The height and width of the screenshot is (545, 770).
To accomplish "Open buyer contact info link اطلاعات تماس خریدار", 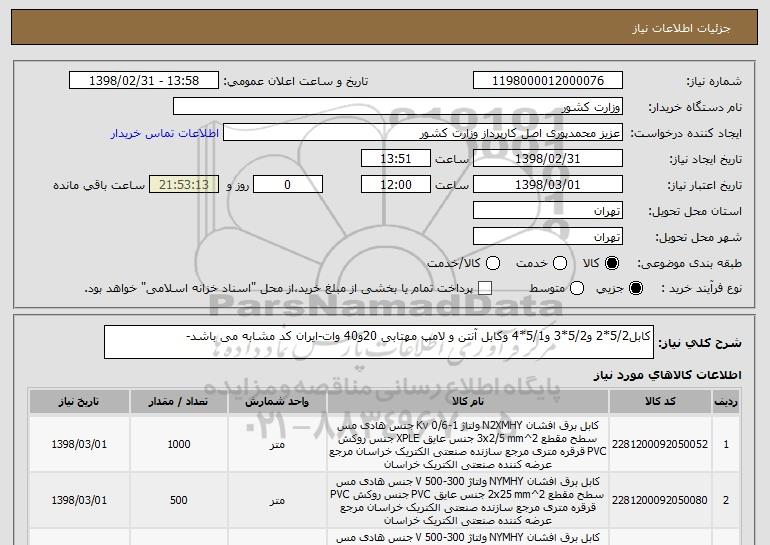I will point(165,134).
